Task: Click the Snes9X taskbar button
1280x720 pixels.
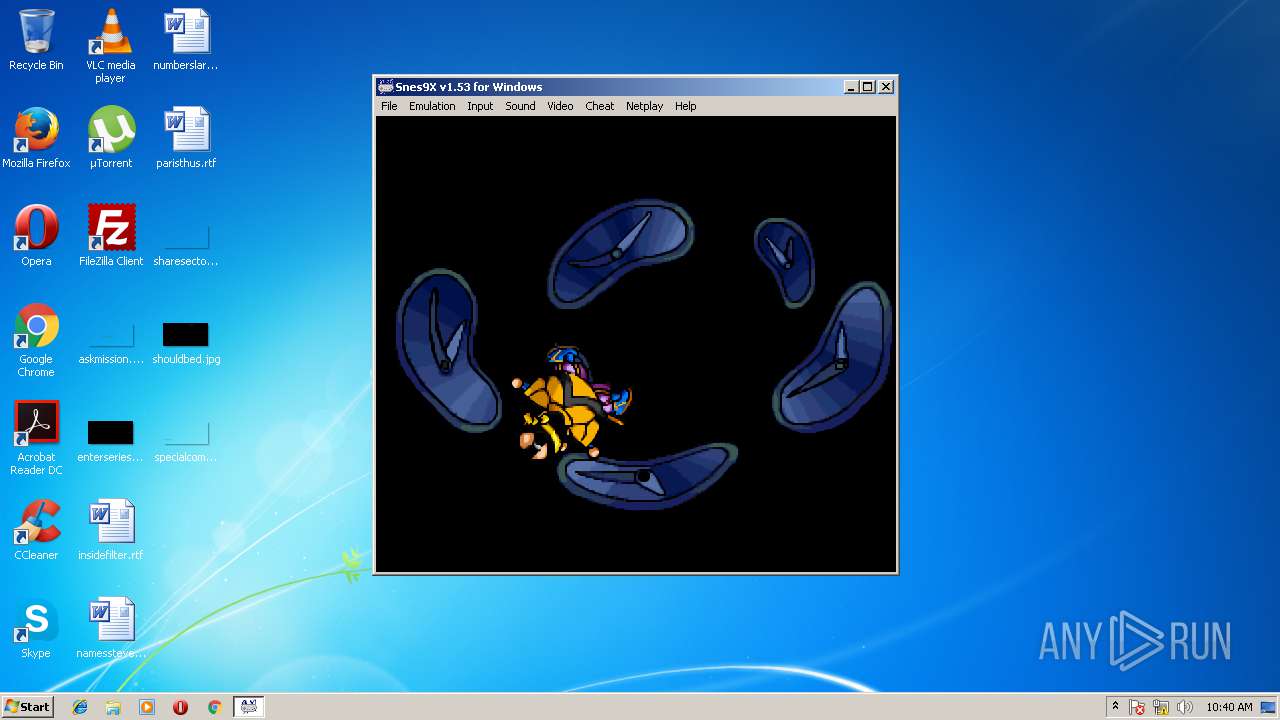Action: 249,707
